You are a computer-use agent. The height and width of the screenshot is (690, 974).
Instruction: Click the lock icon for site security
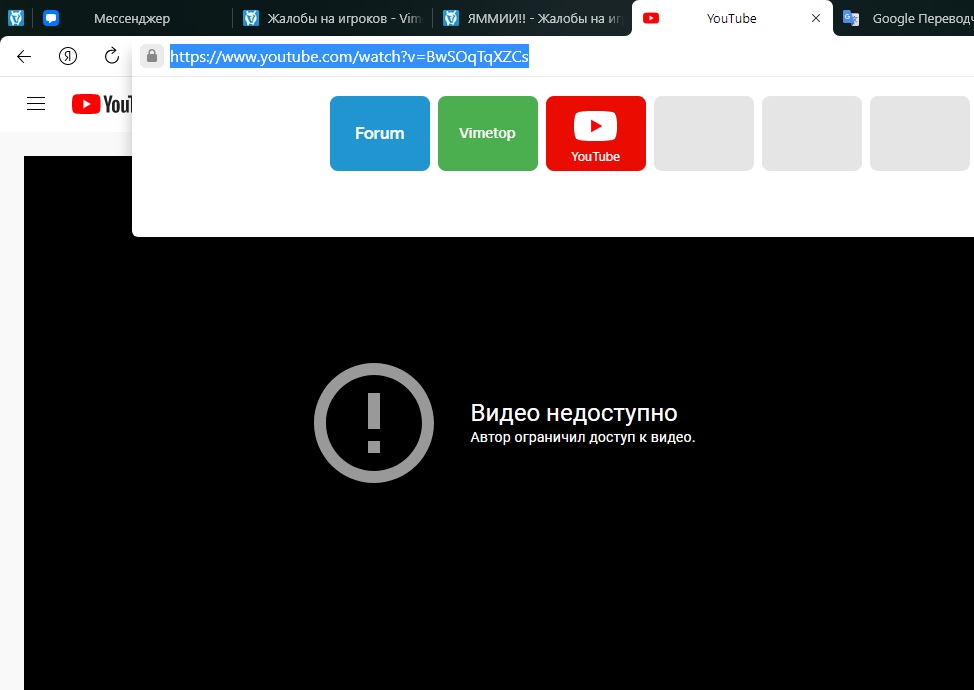click(x=151, y=56)
